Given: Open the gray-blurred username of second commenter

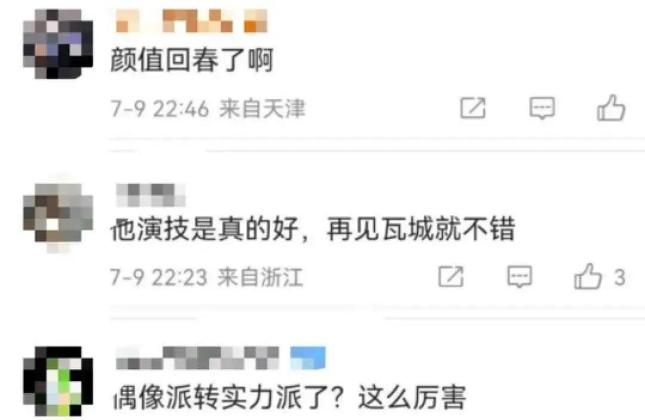Looking at the screenshot, I should [x=151, y=195].
